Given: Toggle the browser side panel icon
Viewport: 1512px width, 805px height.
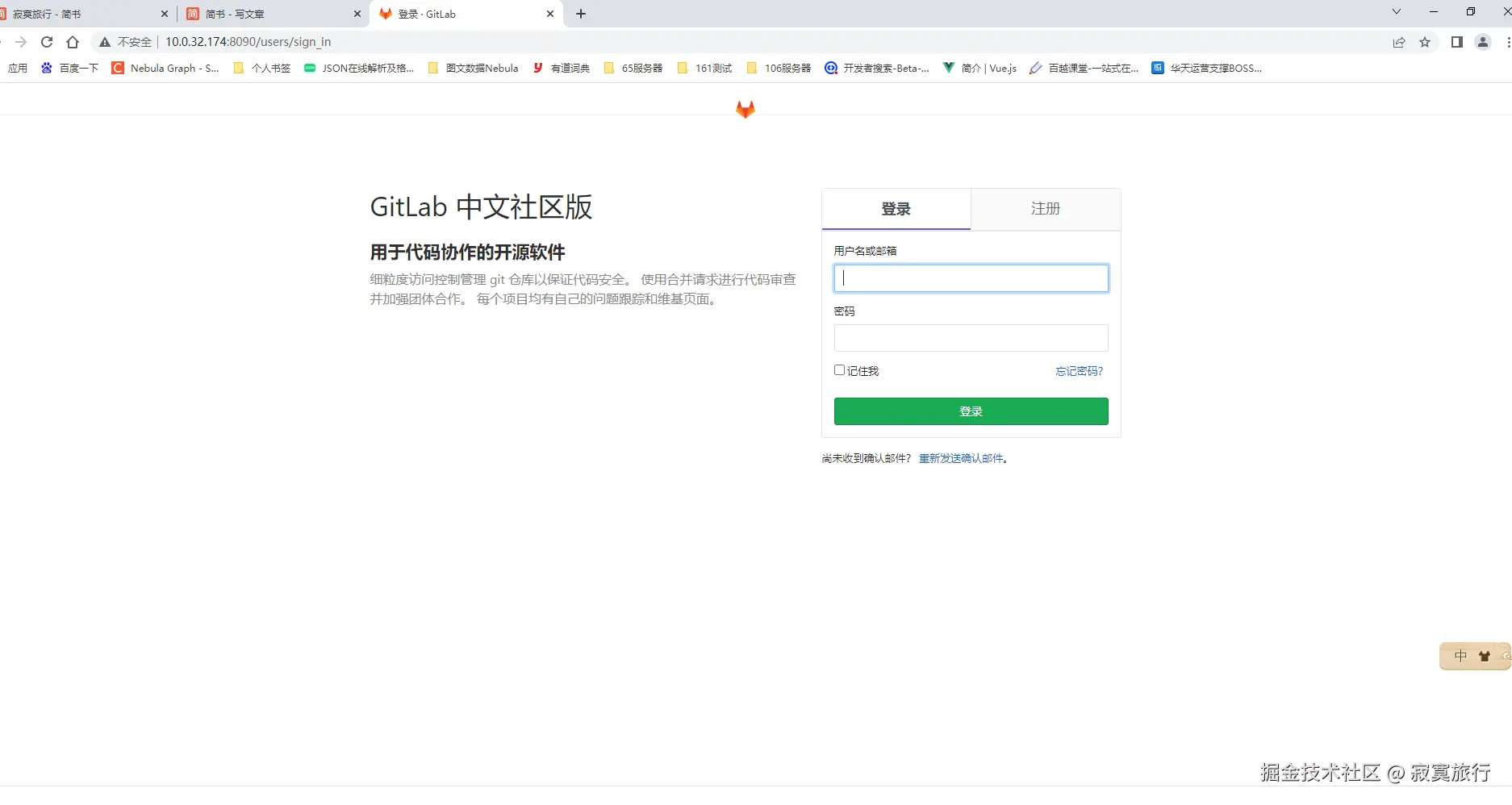Looking at the screenshot, I should click(x=1456, y=42).
